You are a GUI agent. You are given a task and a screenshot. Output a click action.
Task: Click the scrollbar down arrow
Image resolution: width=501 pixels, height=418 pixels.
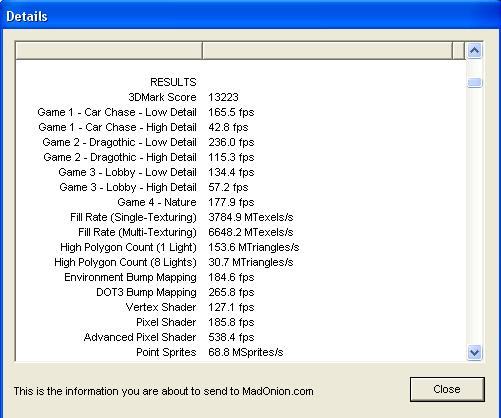pos(474,352)
